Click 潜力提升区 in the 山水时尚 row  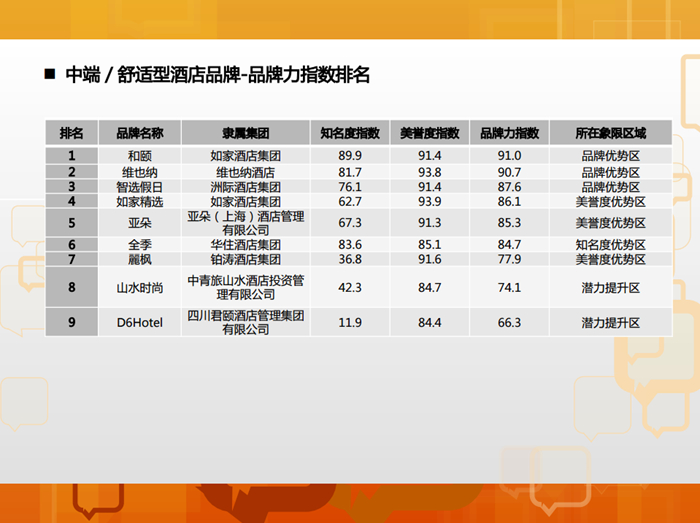point(611,288)
